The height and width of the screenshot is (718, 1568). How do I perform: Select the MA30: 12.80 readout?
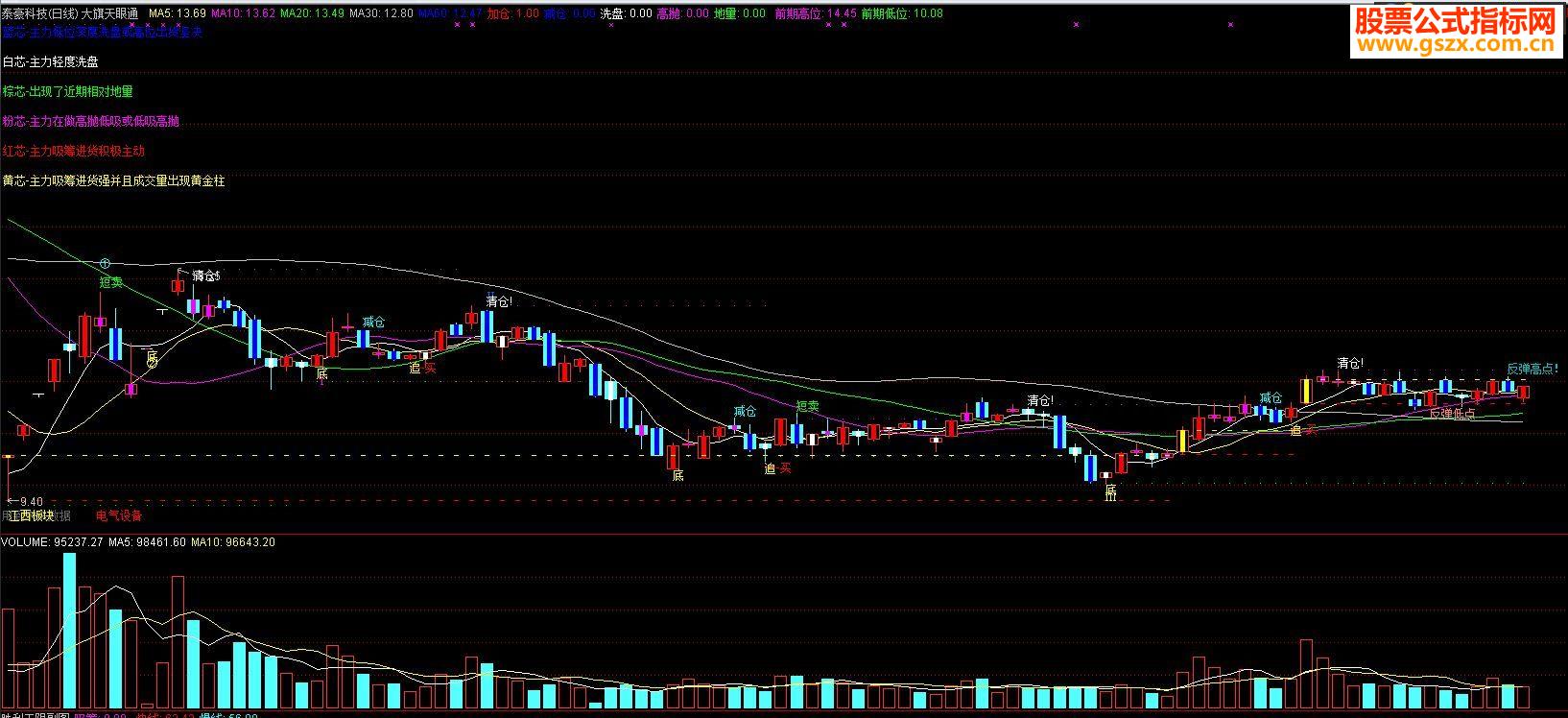382,13
